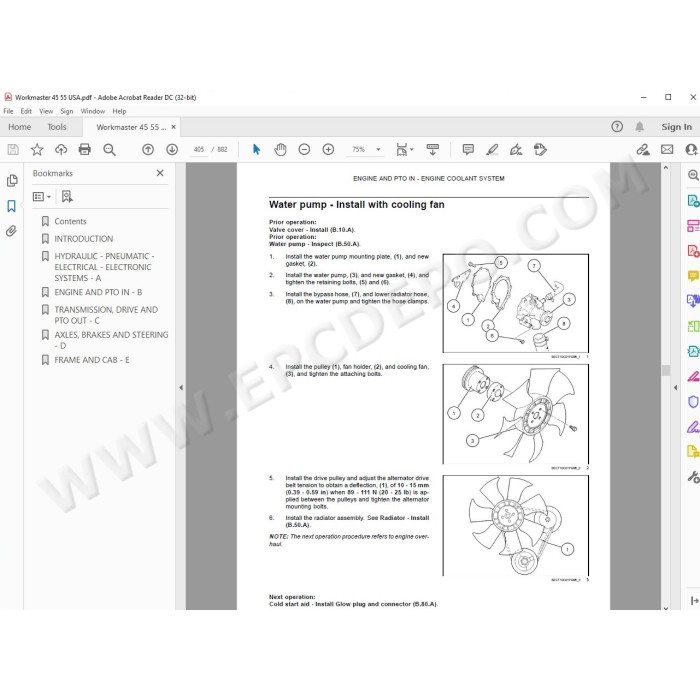Click the scrolling mode keyboard icon
The height and width of the screenshot is (700, 700).
pos(433,150)
